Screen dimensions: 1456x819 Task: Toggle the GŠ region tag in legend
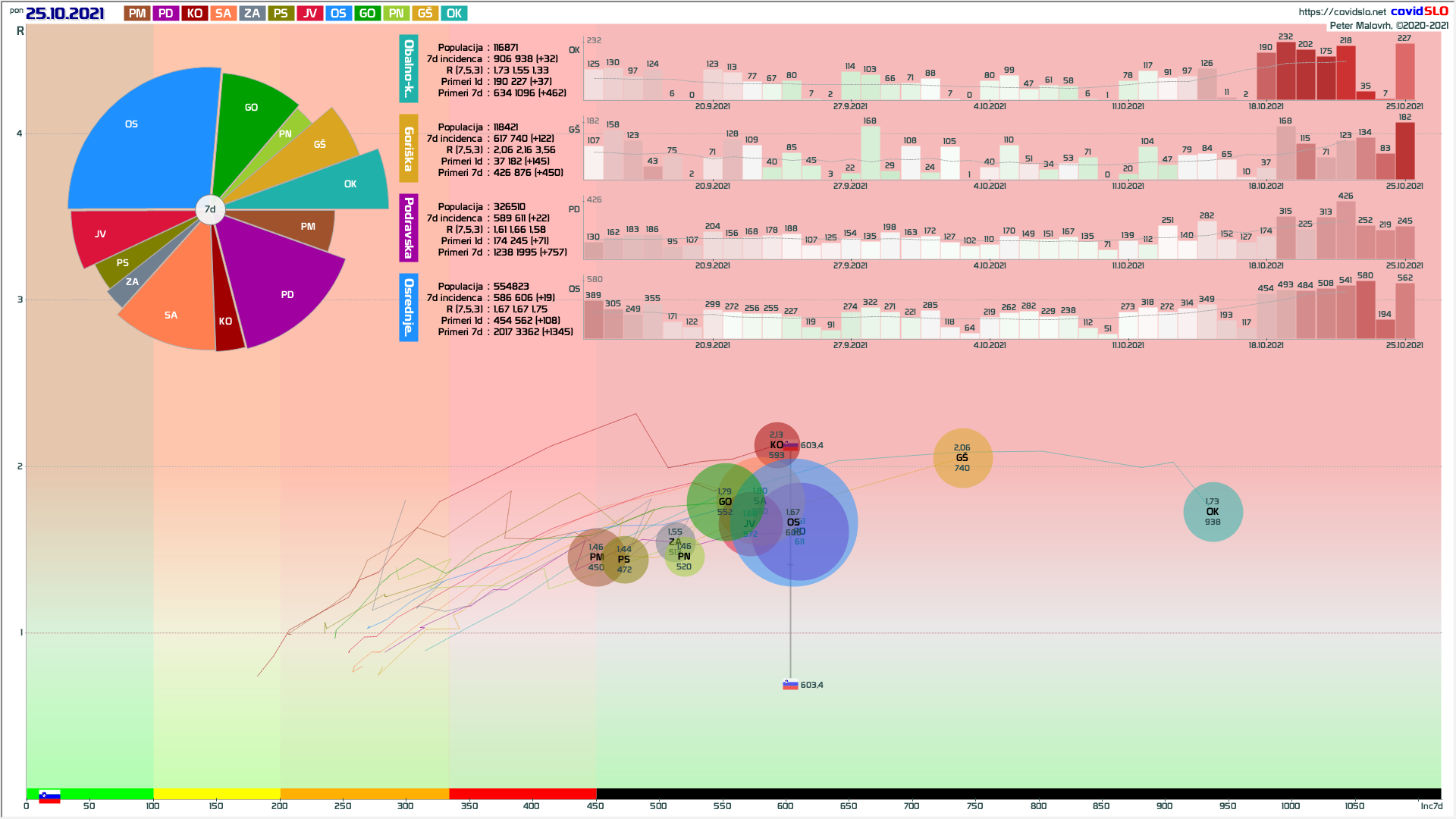coord(425,14)
